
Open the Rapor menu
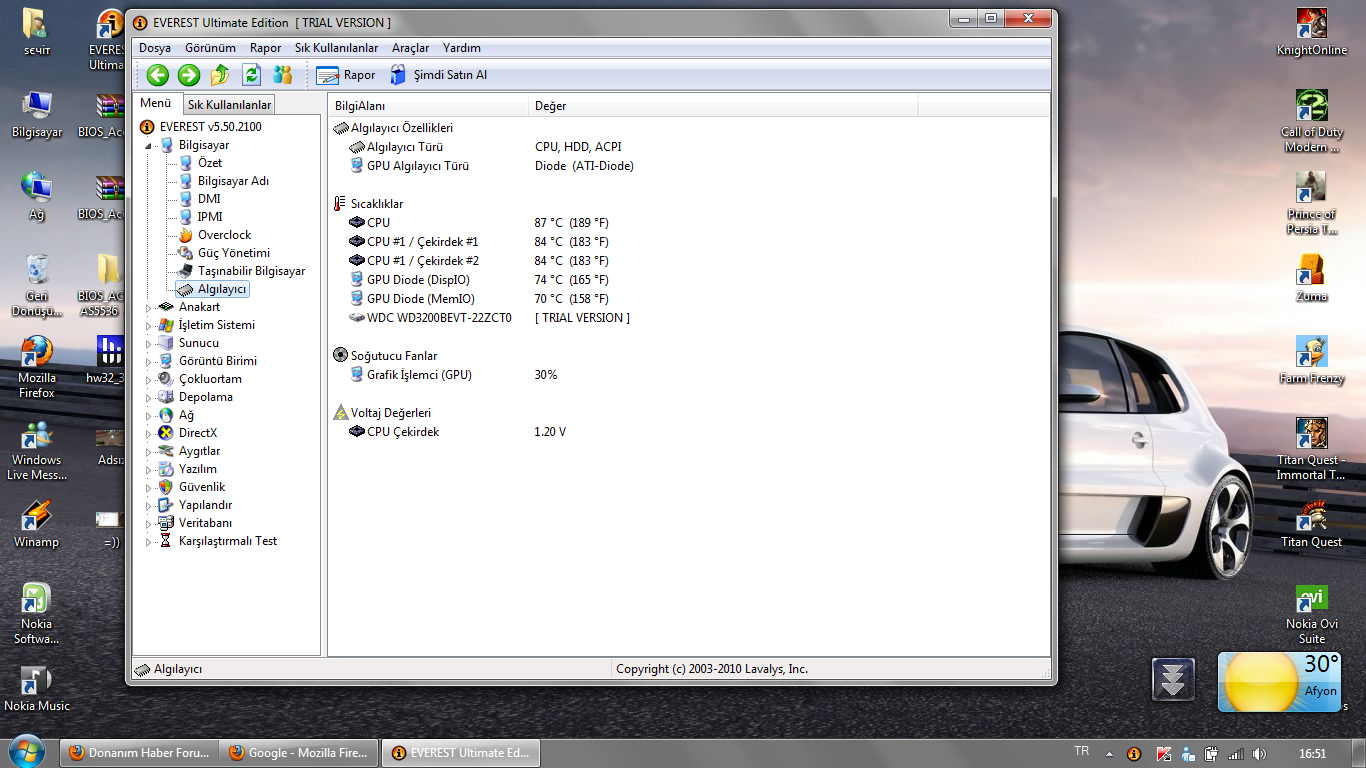click(266, 48)
